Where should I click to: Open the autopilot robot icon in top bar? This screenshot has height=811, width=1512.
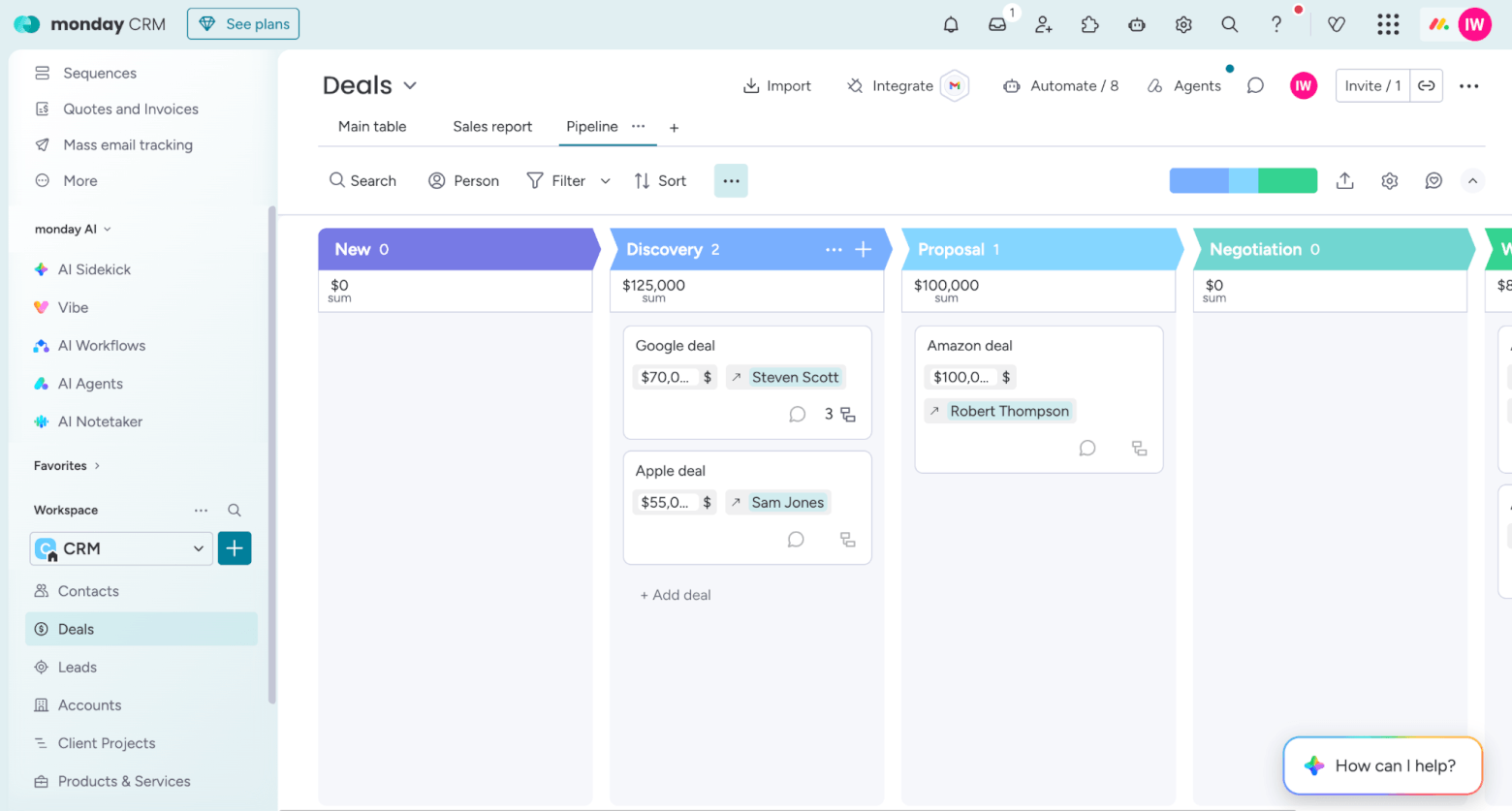tap(1137, 24)
